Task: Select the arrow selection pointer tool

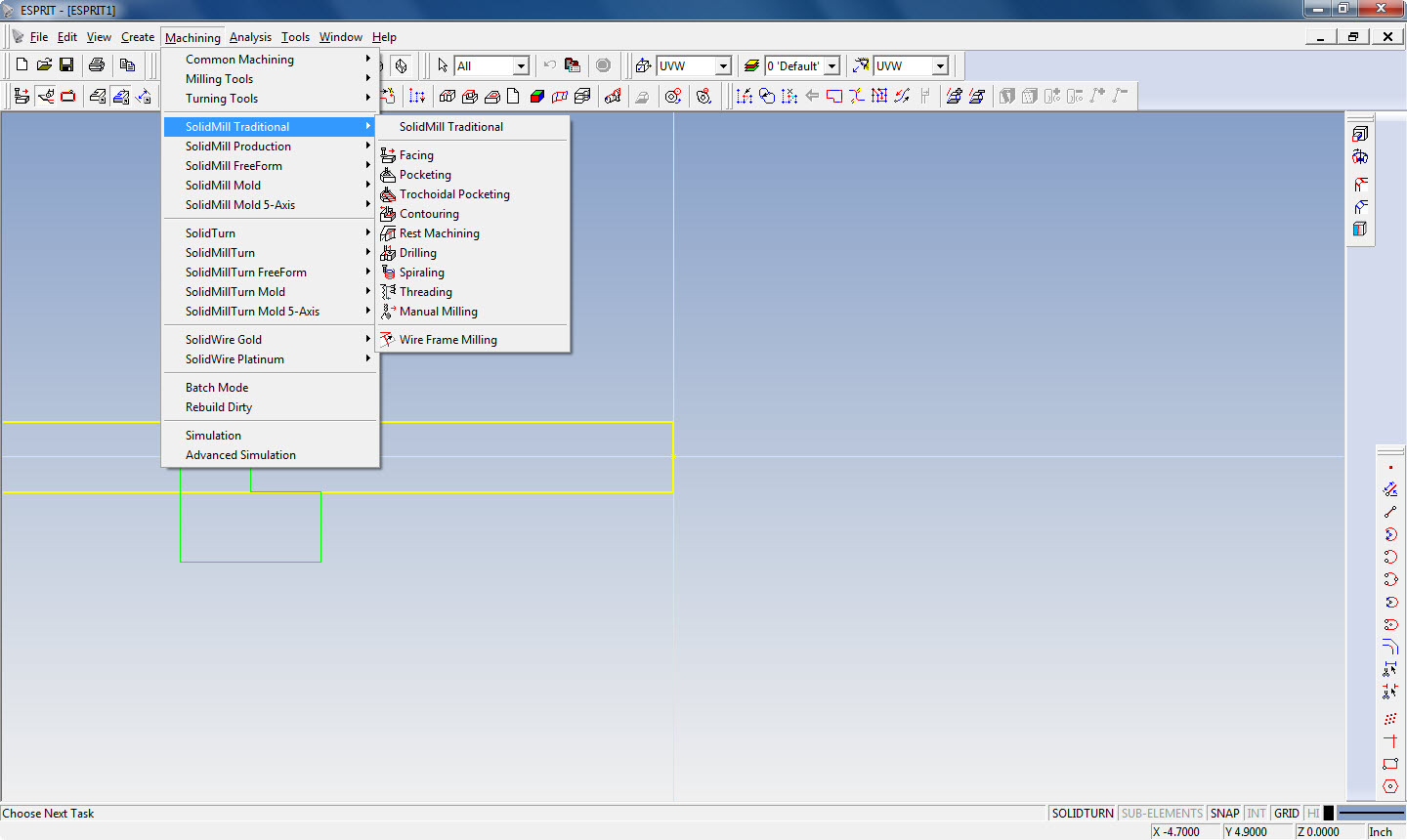Action: coord(443,65)
